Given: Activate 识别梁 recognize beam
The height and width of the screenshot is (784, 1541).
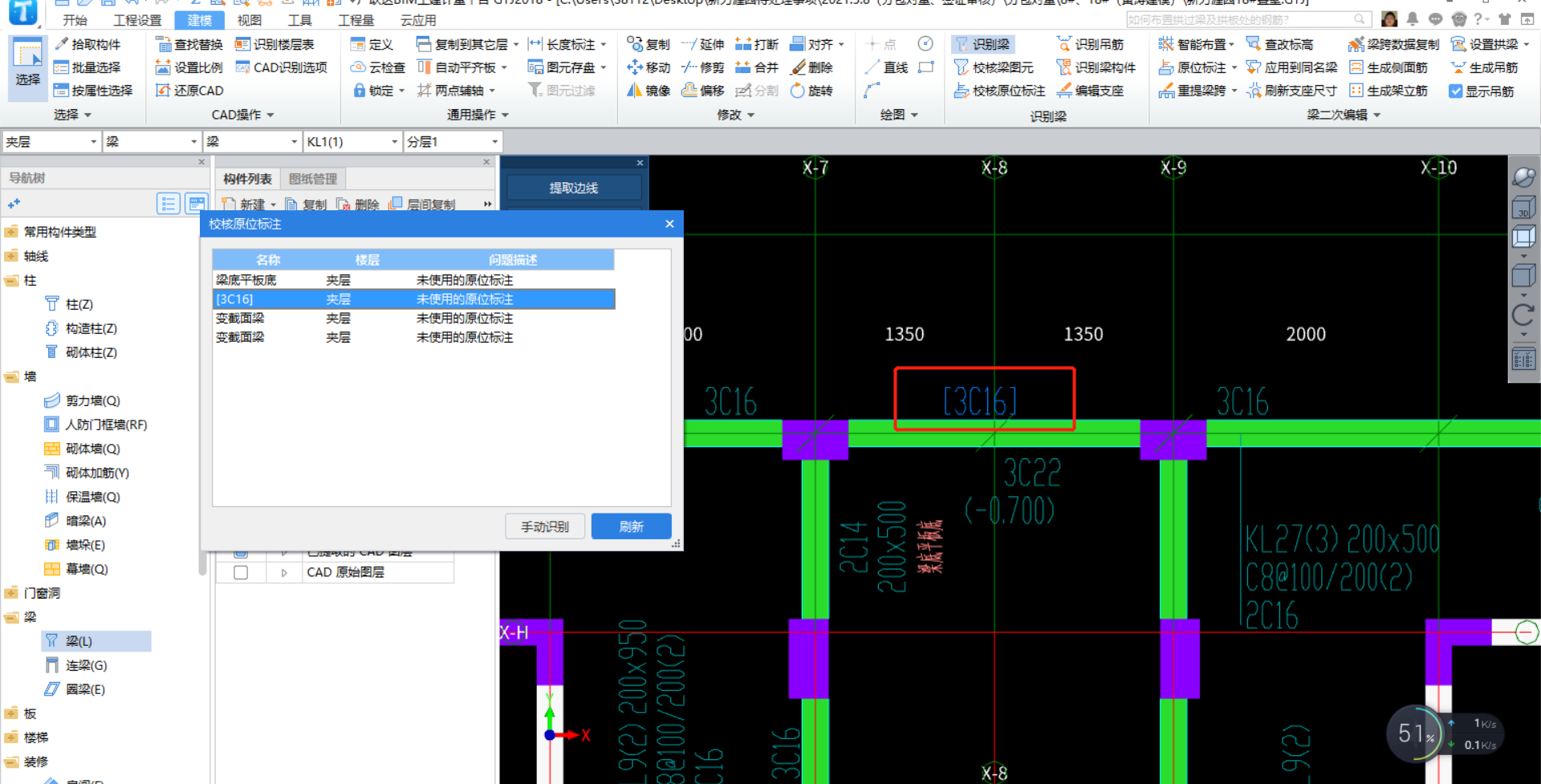Looking at the screenshot, I should pos(982,44).
